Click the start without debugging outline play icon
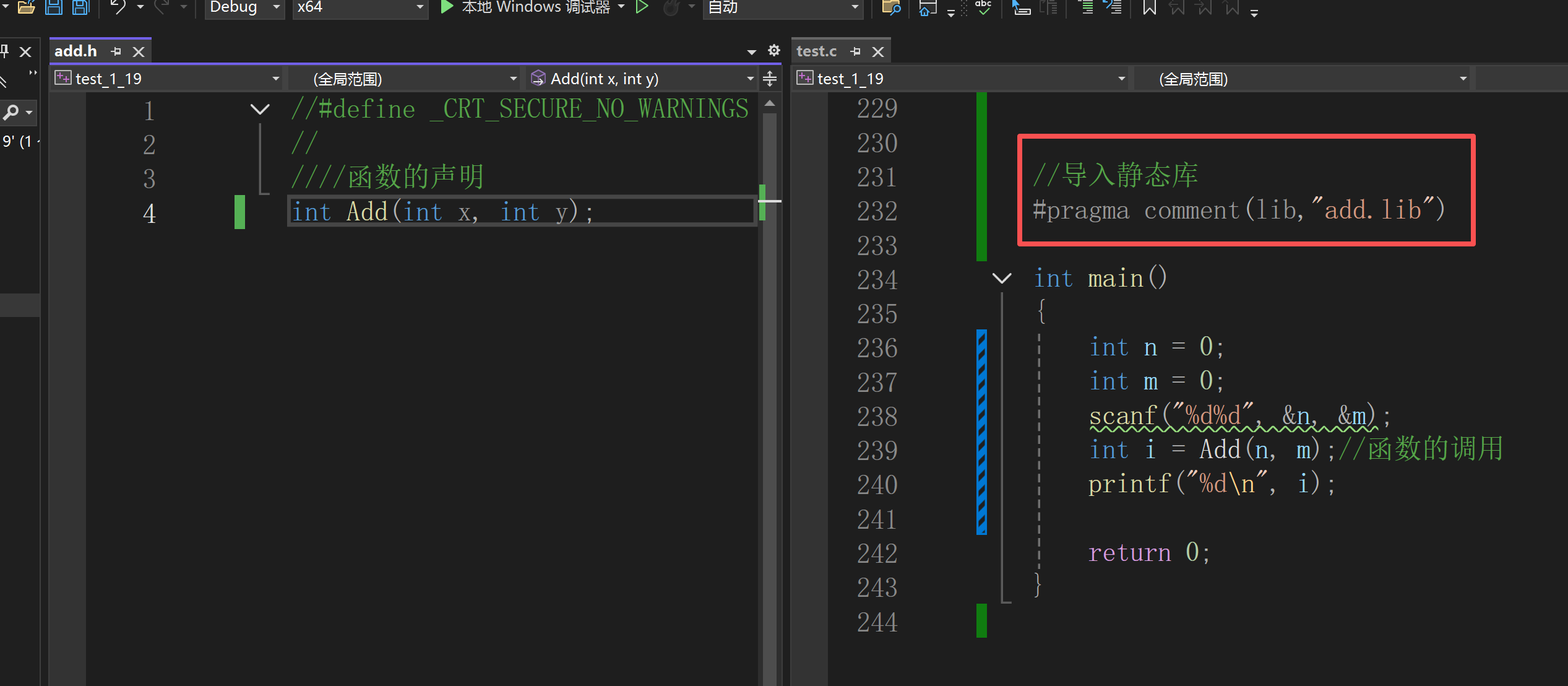This screenshot has height=686, width=1568. [x=642, y=7]
